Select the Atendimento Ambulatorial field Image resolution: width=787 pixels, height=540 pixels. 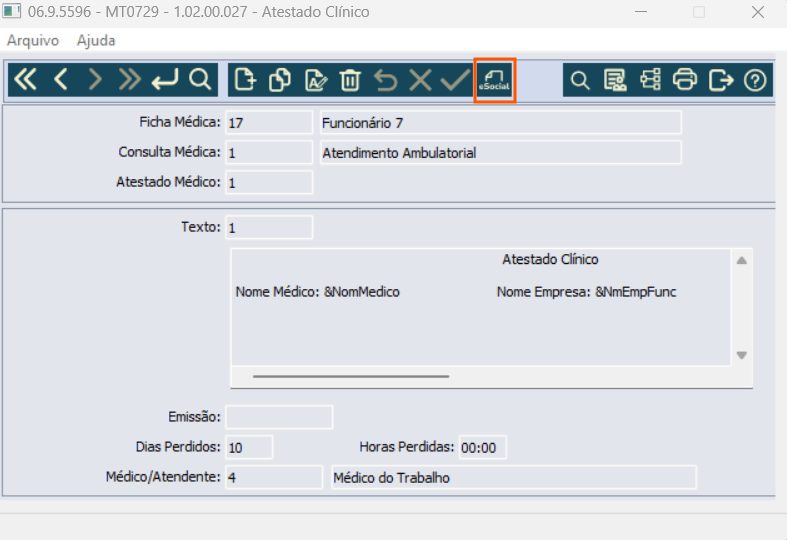click(x=501, y=153)
